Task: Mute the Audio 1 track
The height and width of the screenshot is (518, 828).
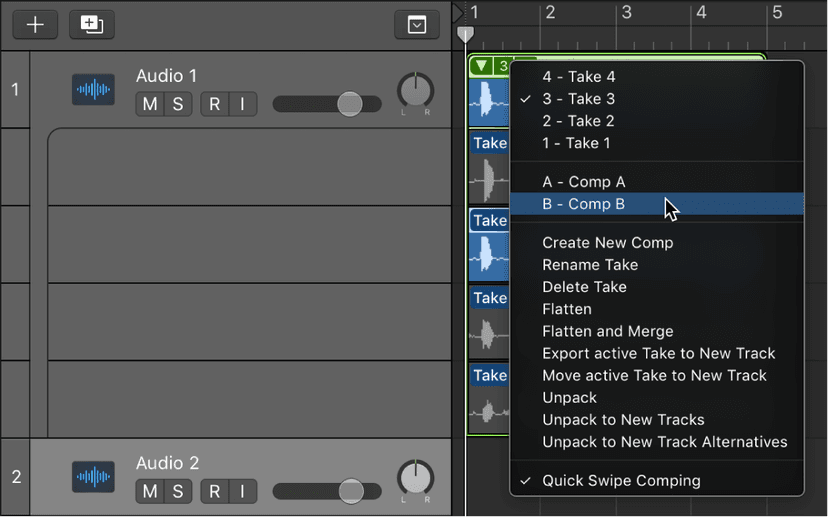Action: (150, 104)
